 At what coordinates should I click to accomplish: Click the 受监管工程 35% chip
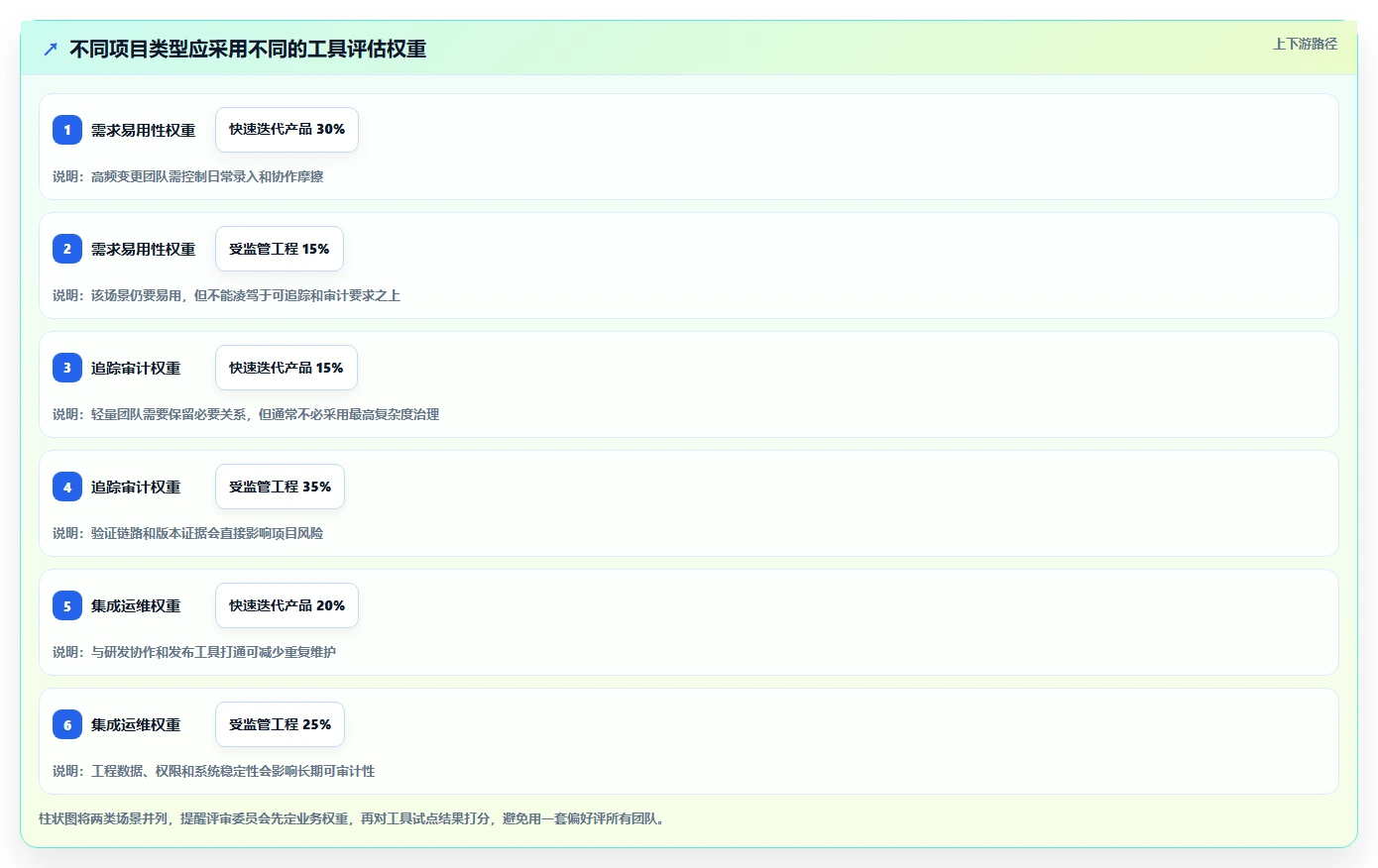[x=280, y=487]
